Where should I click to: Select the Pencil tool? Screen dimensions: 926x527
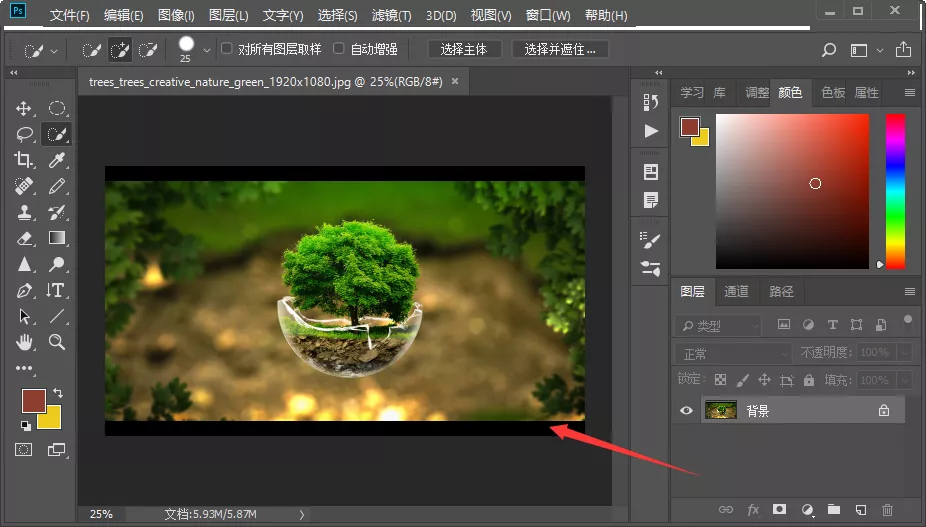tap(57, 186)
